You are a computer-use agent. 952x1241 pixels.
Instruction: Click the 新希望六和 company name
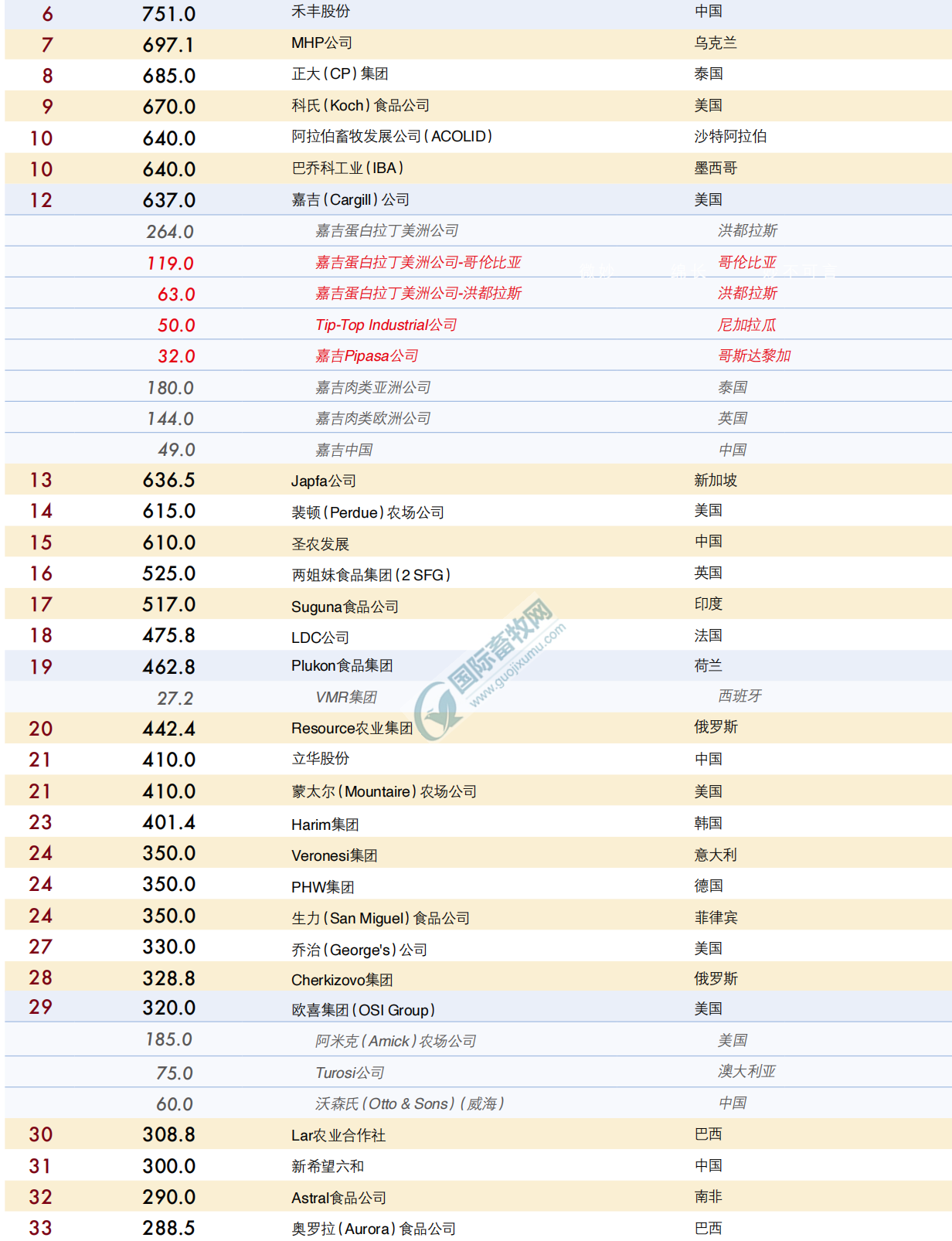327,1166
